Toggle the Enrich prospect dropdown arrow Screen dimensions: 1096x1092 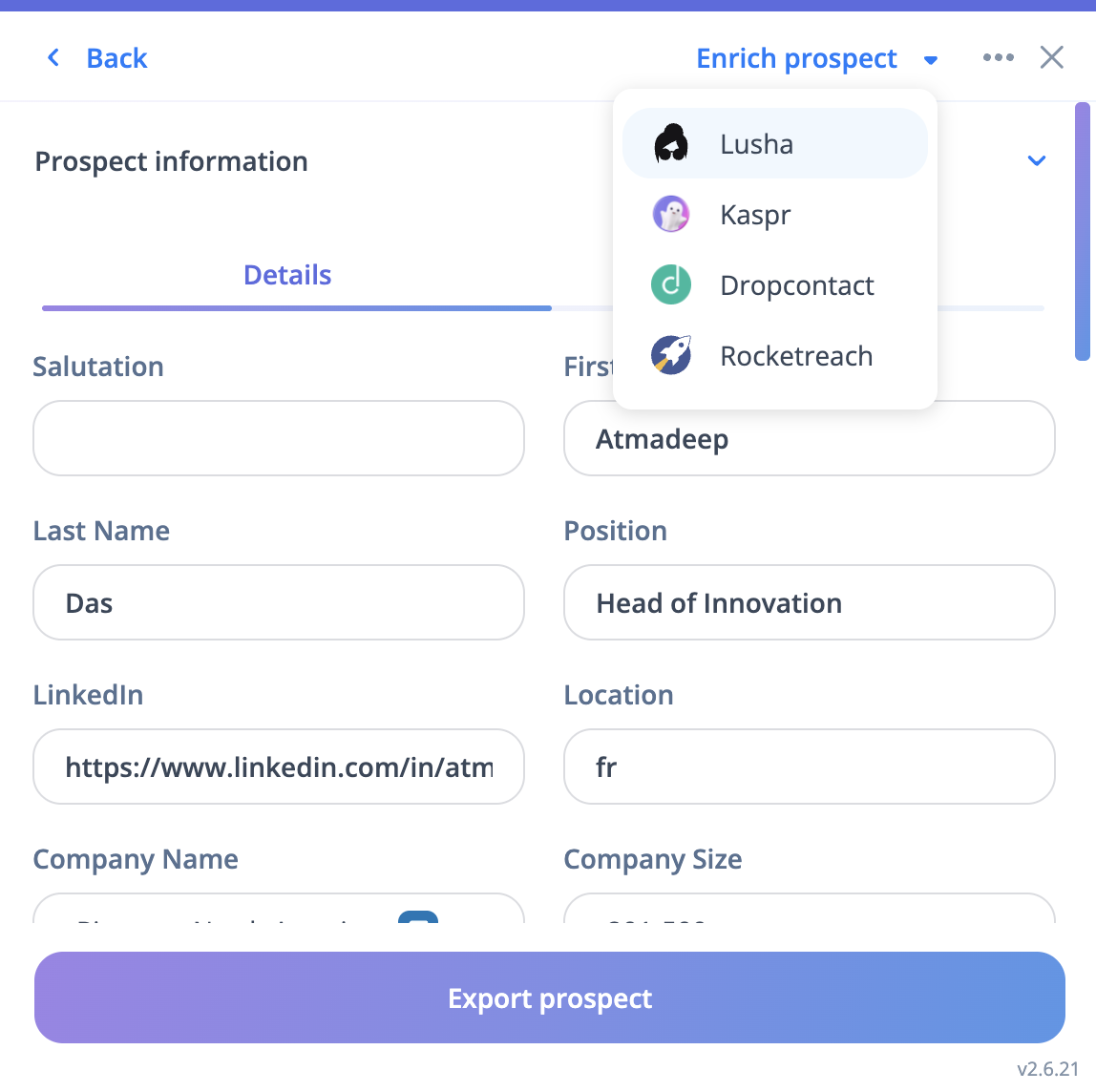point(931,60)
